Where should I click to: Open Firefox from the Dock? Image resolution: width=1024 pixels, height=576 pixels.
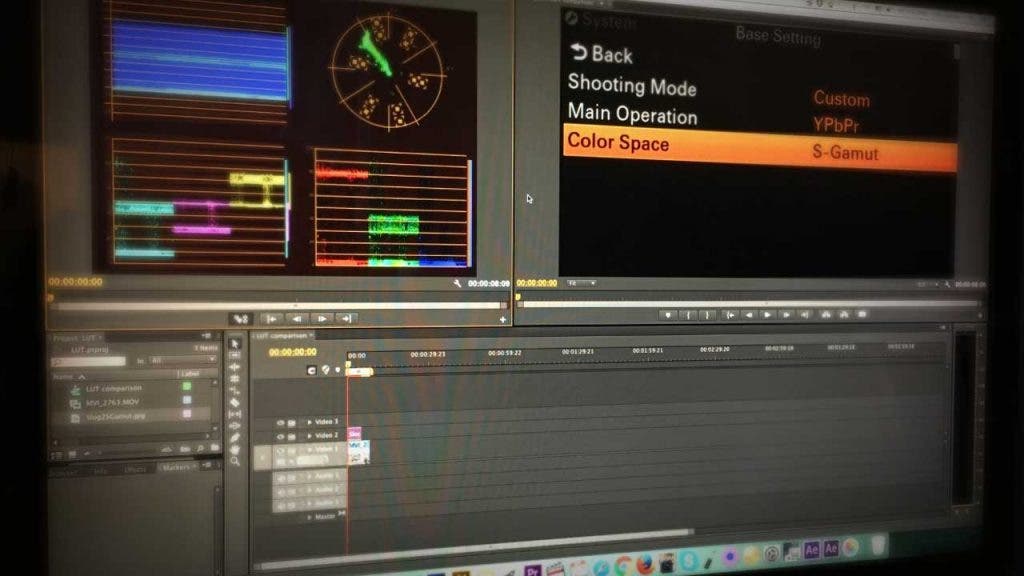pos(644,563)
